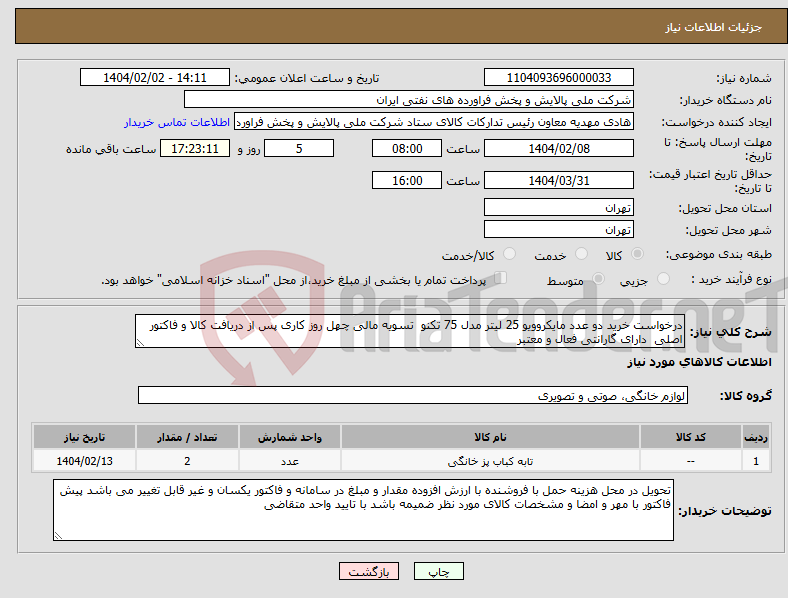Viewport: 788px width, 598px height.
Task: Click the deadline time field 08:00
Action: 407,148
